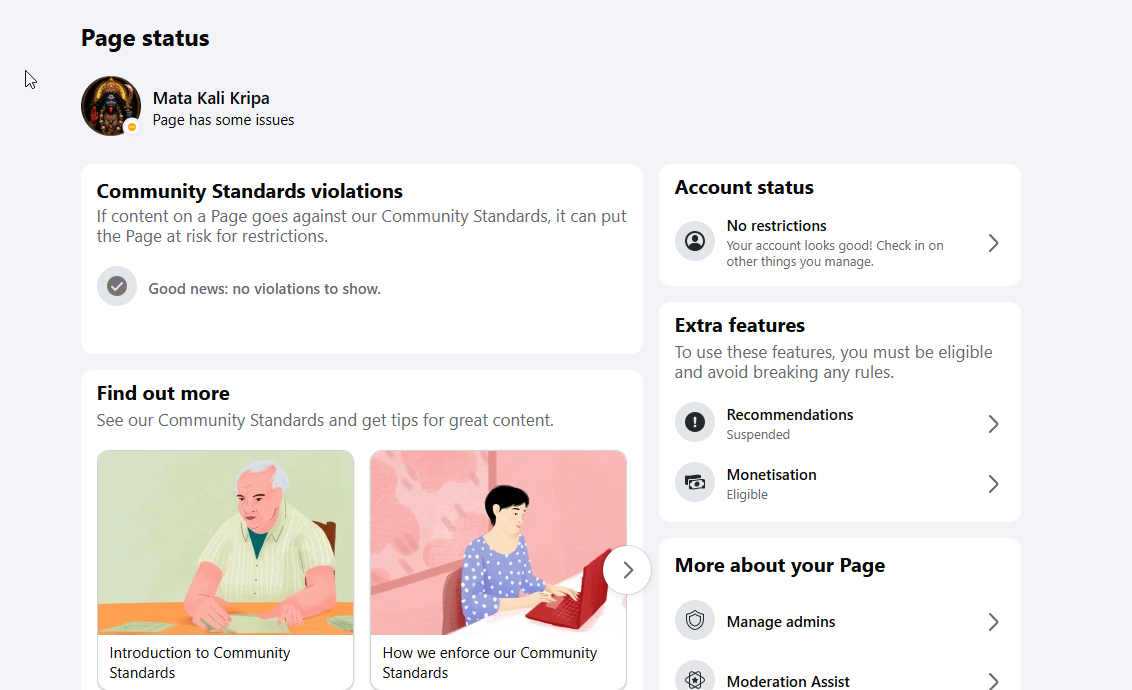
Task: Expand the No restrictions account status chevron
Action: coord(993,243)
